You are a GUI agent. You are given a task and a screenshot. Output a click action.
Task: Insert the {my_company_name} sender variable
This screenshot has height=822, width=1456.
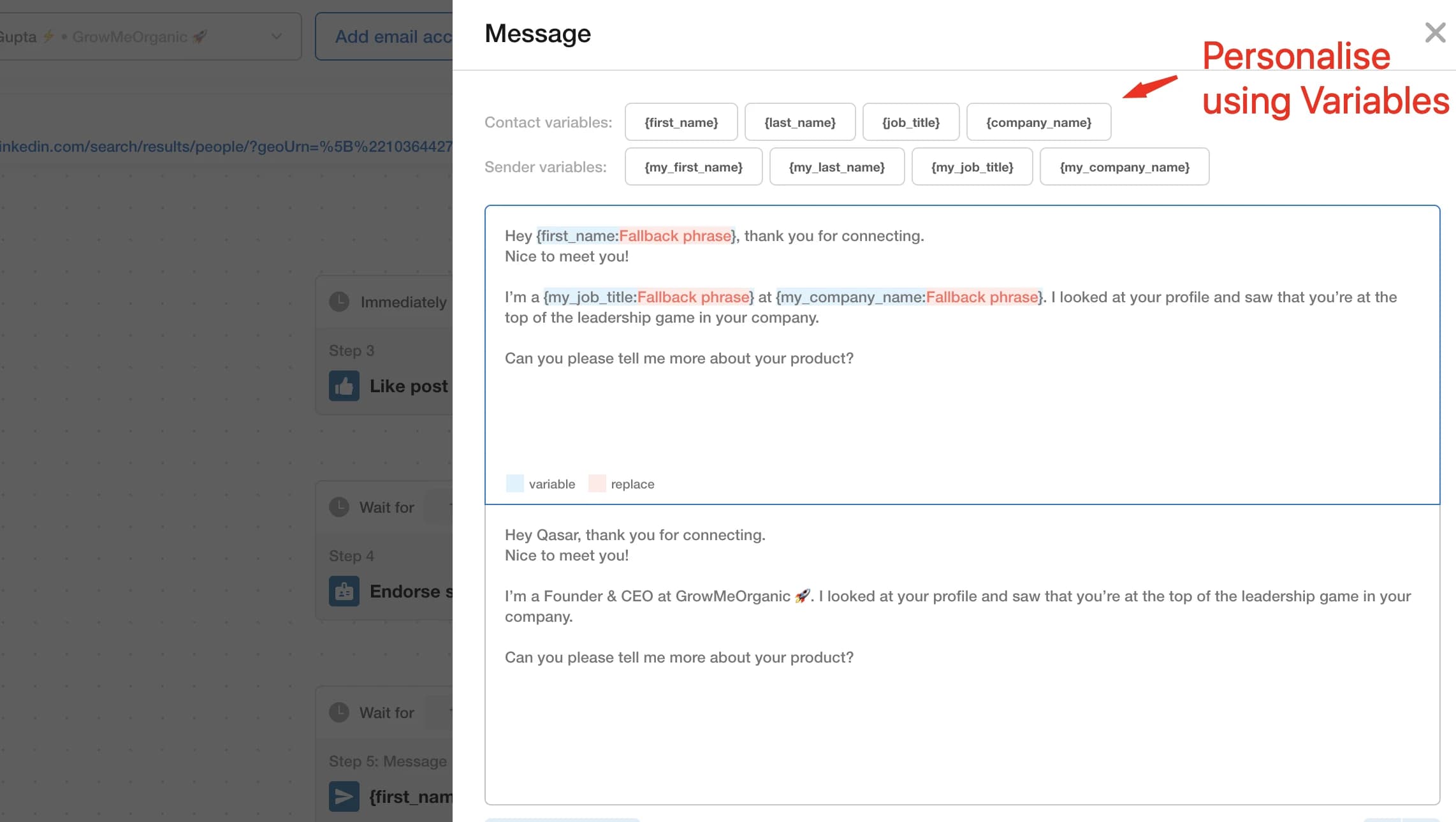[1125, 166]
